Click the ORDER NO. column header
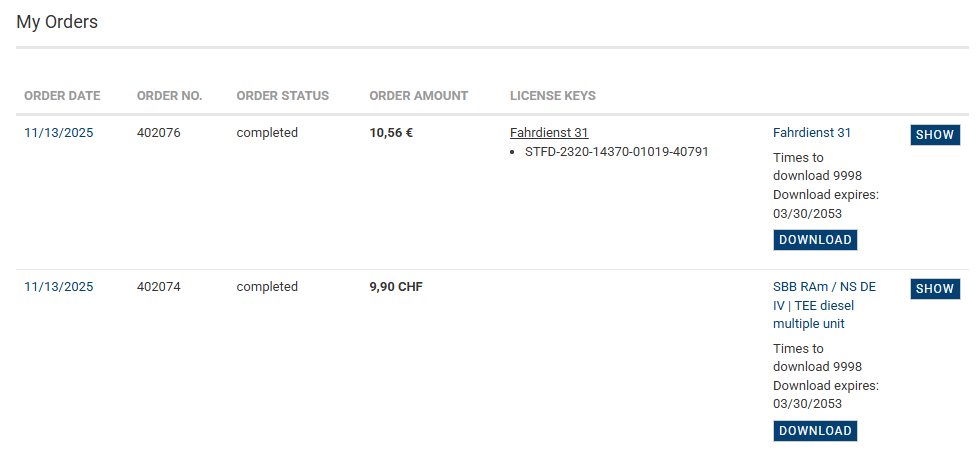Screen dimensions: 979x461 click(169, 96)
